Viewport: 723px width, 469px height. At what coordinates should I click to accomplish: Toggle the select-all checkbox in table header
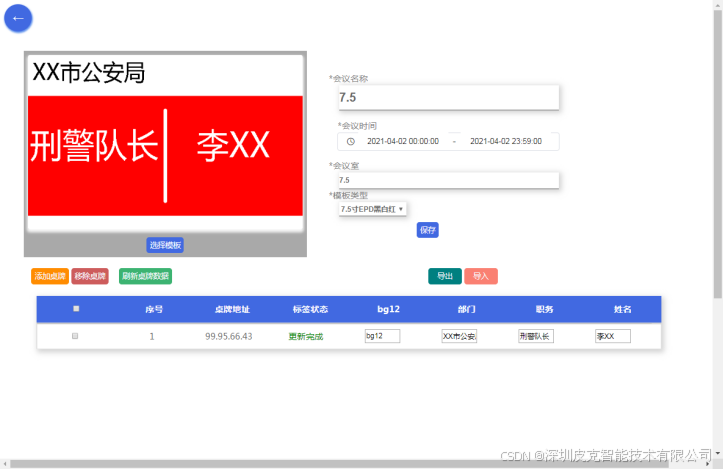(x=76, y=309)
